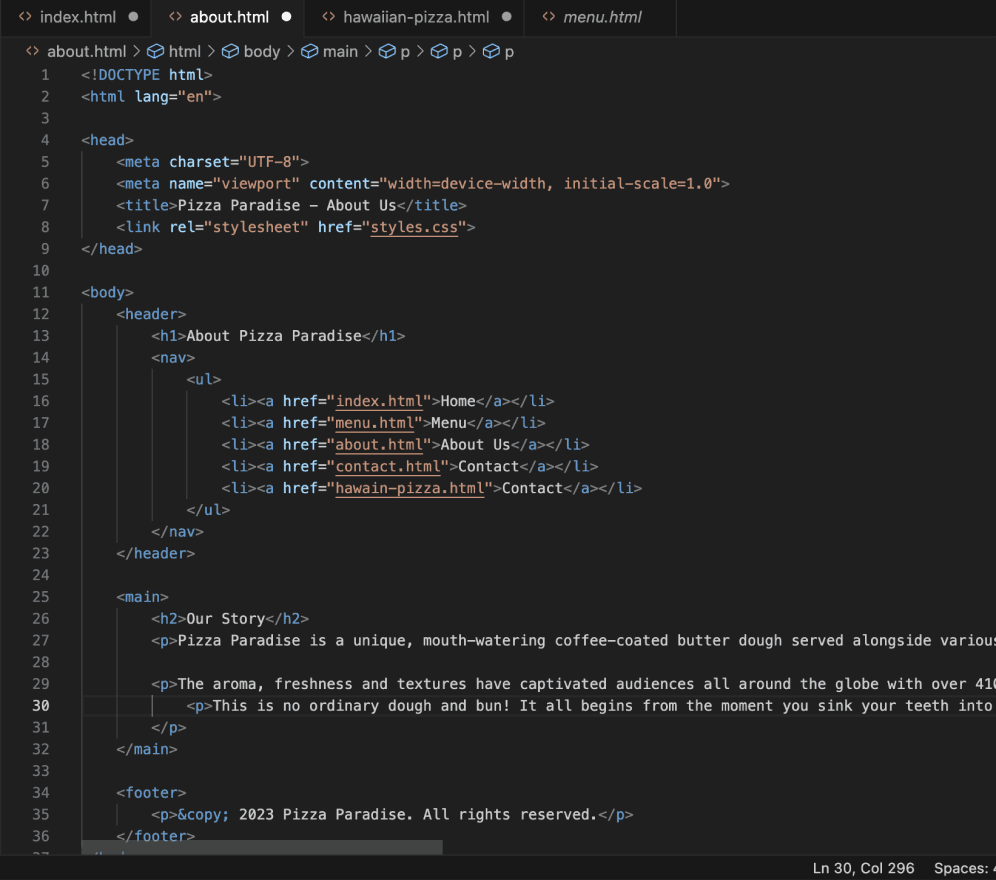Viewport: 996px width, 880px height.
Task: Click the opening nav tag on line 14
Action: [x=173, y=358]
